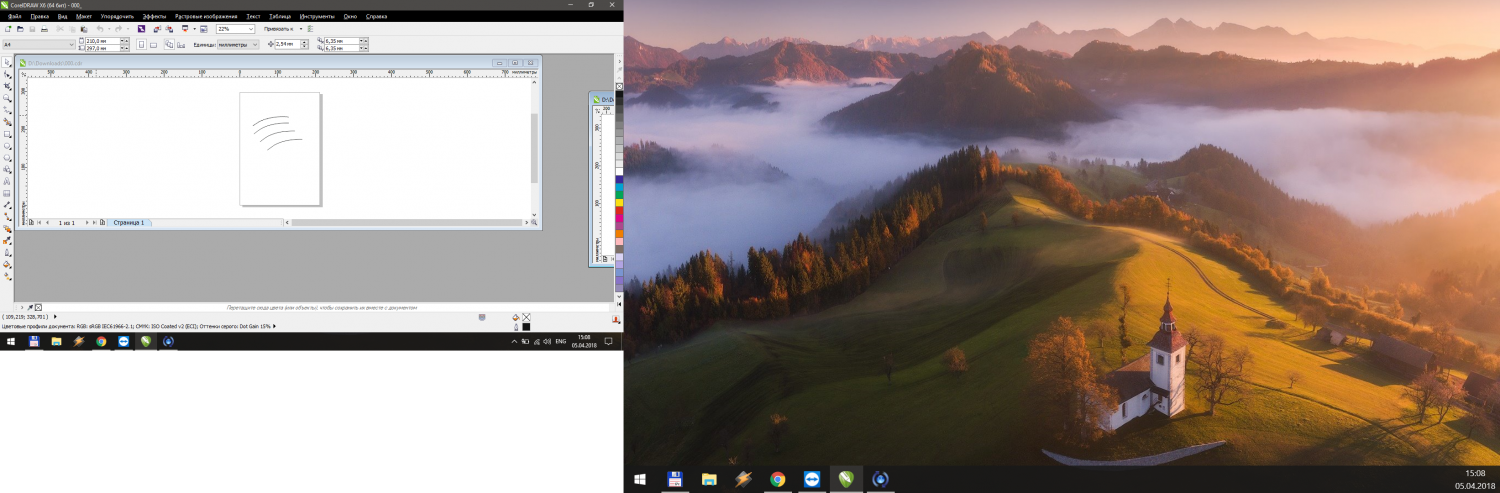Undo the last action in CorelDRAW
1500x493 pixels.
100,29
